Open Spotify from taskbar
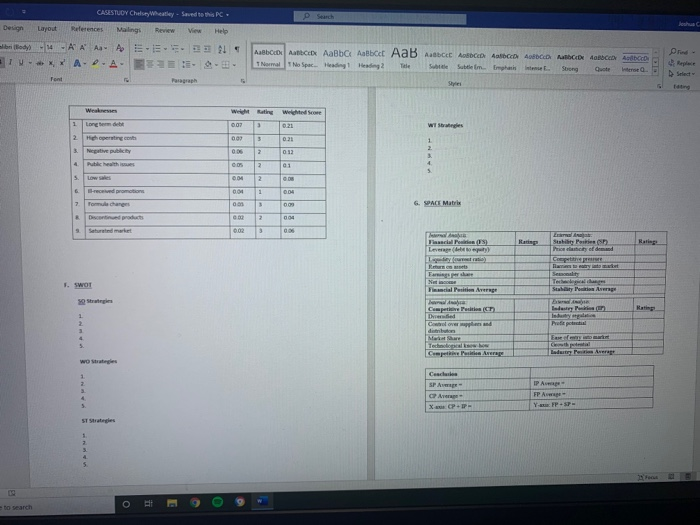The width and height of the screenshot is (700, 525). 217,502
